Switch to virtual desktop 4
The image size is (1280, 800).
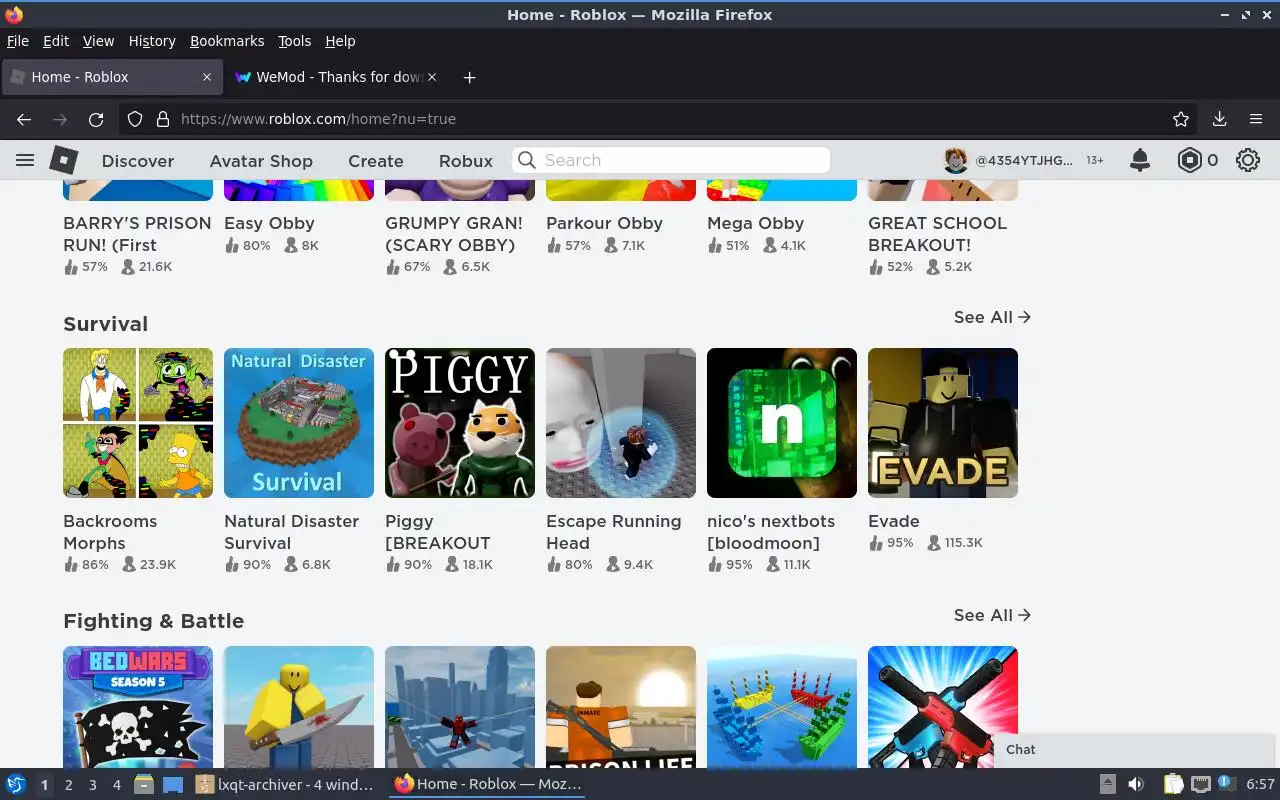(116, 785)
